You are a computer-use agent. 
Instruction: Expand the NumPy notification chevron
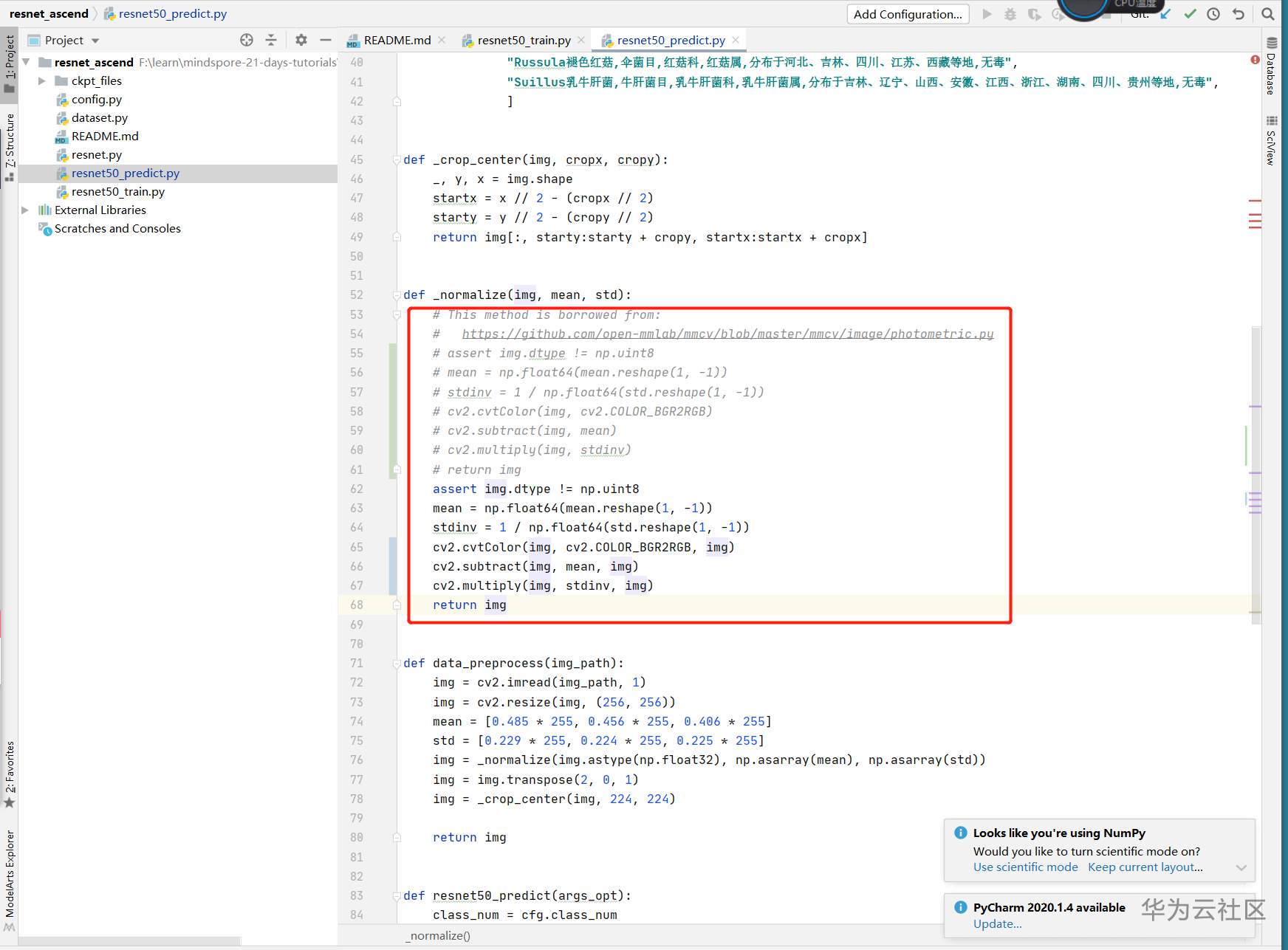(1241, 868)
